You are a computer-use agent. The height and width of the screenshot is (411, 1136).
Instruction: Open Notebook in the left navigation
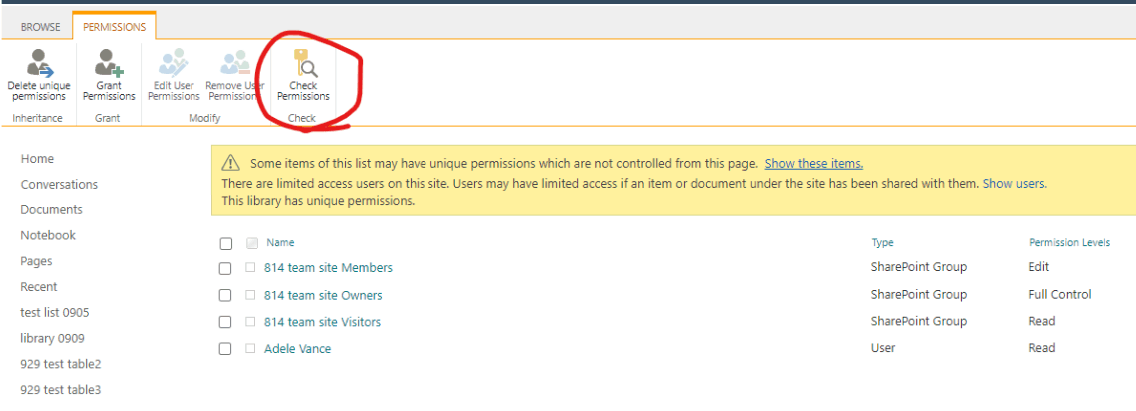[x=48, y=236]
